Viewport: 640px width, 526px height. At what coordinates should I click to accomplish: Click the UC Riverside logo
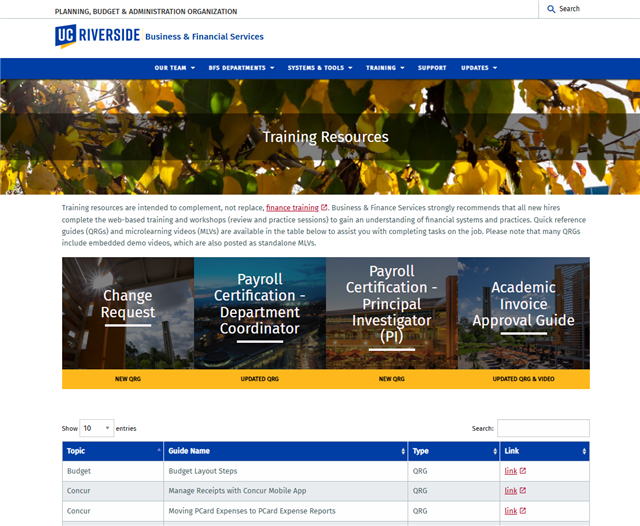point(98,36)
